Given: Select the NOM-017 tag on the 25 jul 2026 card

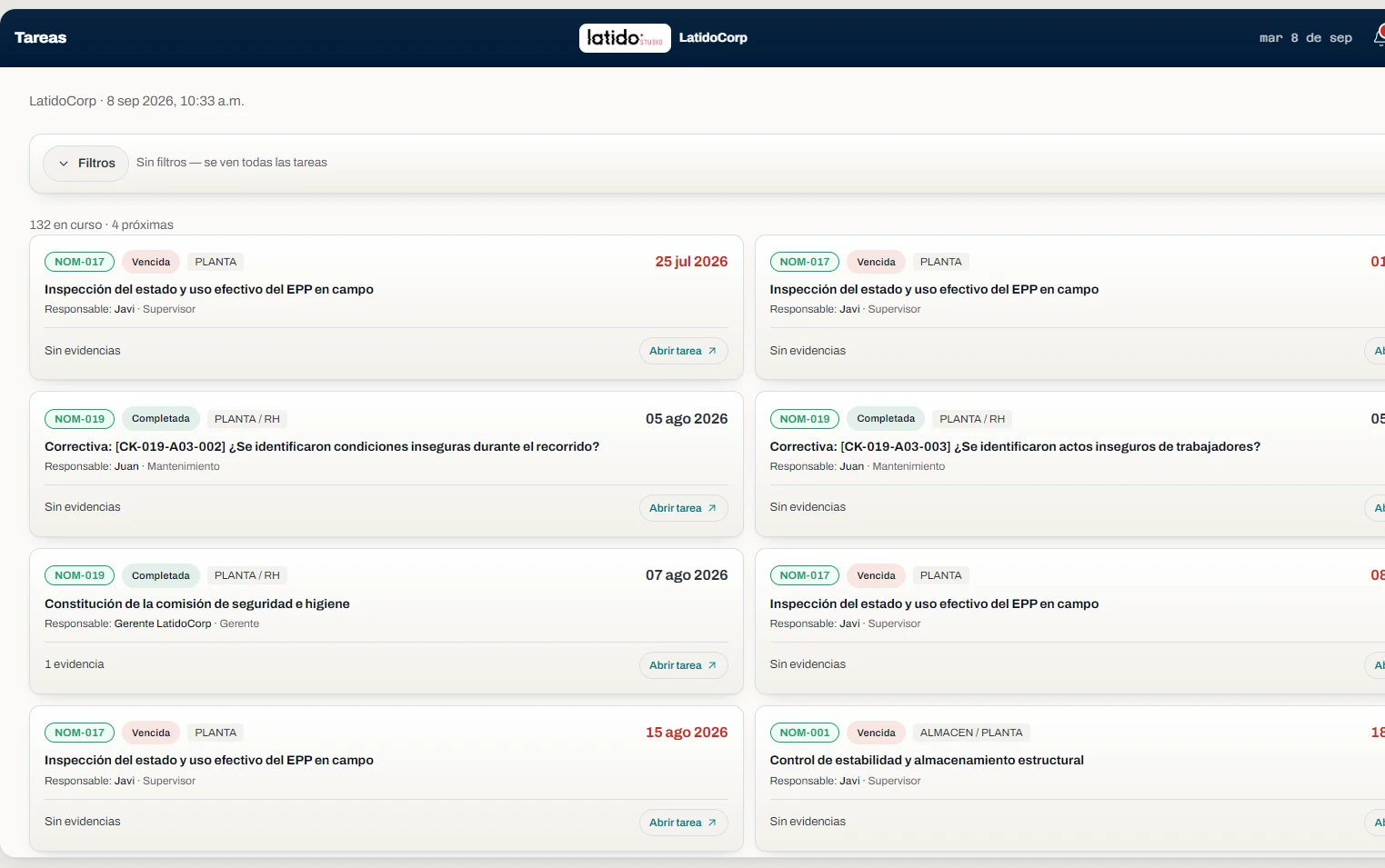Looking at the screenshot, I should [79, 262].
